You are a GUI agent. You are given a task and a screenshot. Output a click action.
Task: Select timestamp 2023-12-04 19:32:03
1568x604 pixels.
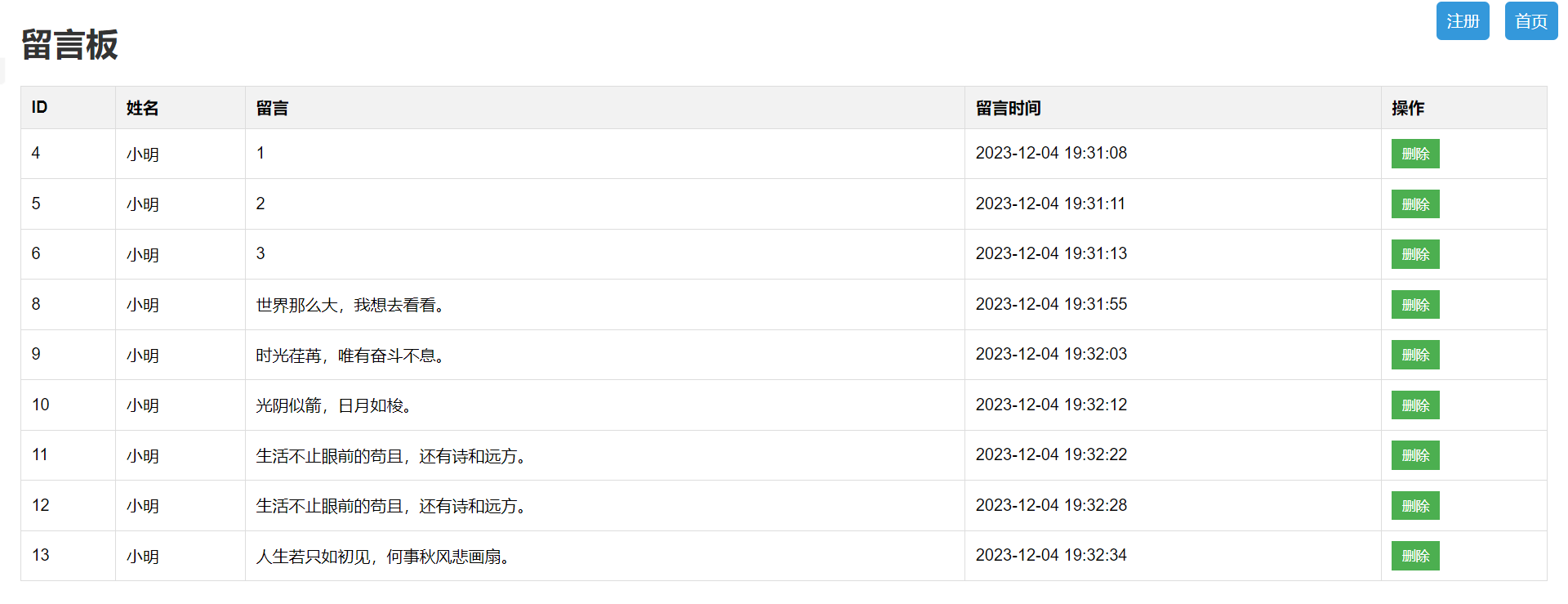click(1051, 354)
